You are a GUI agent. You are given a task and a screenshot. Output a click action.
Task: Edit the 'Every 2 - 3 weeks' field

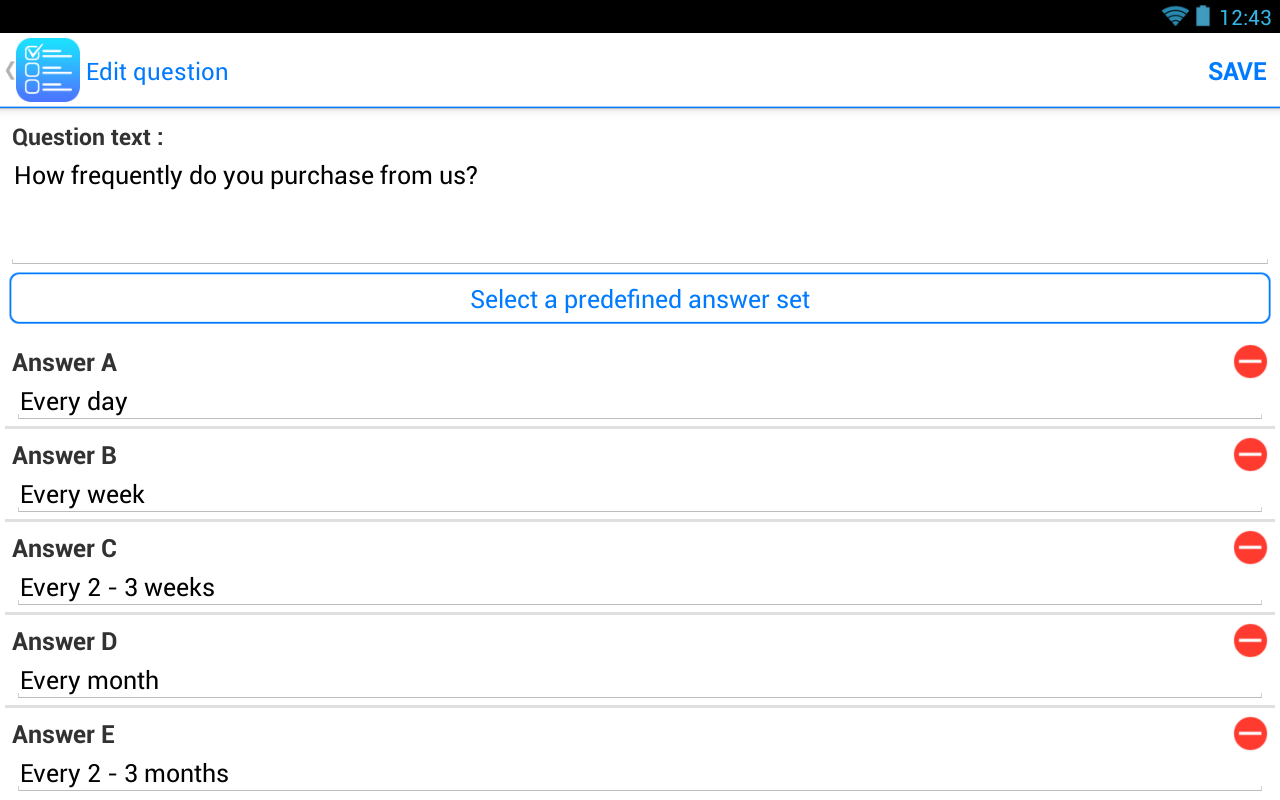pyautogui.click(x=640, y=588)
